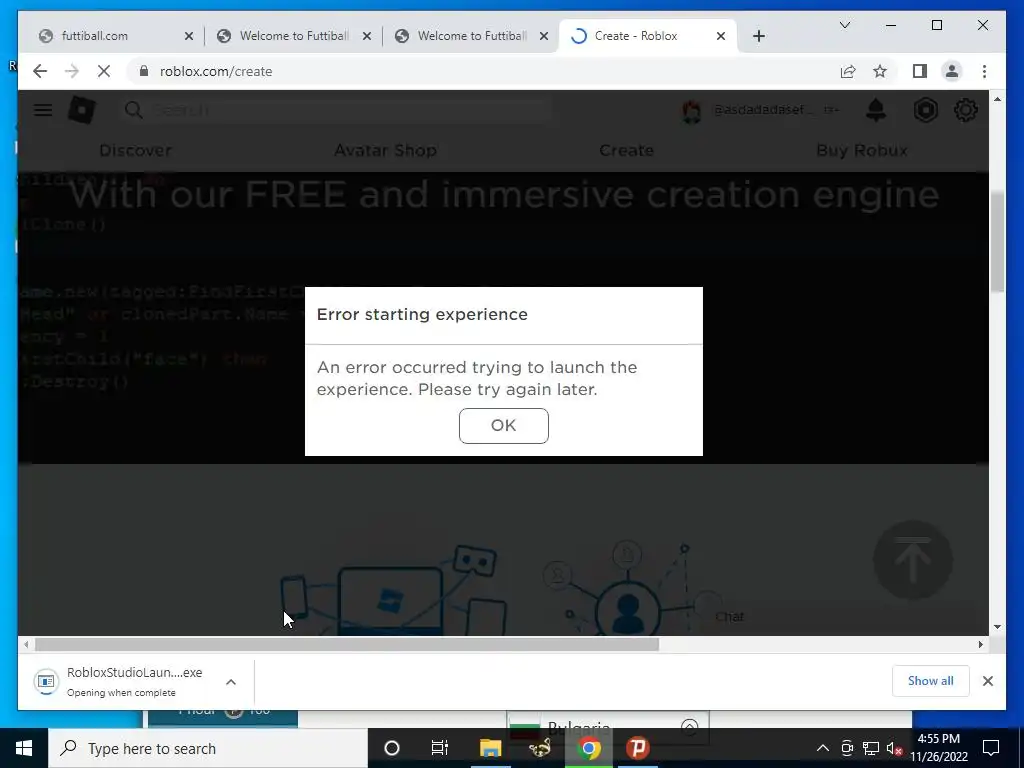Open the tab search dropdown

click(x=844, y=25)
